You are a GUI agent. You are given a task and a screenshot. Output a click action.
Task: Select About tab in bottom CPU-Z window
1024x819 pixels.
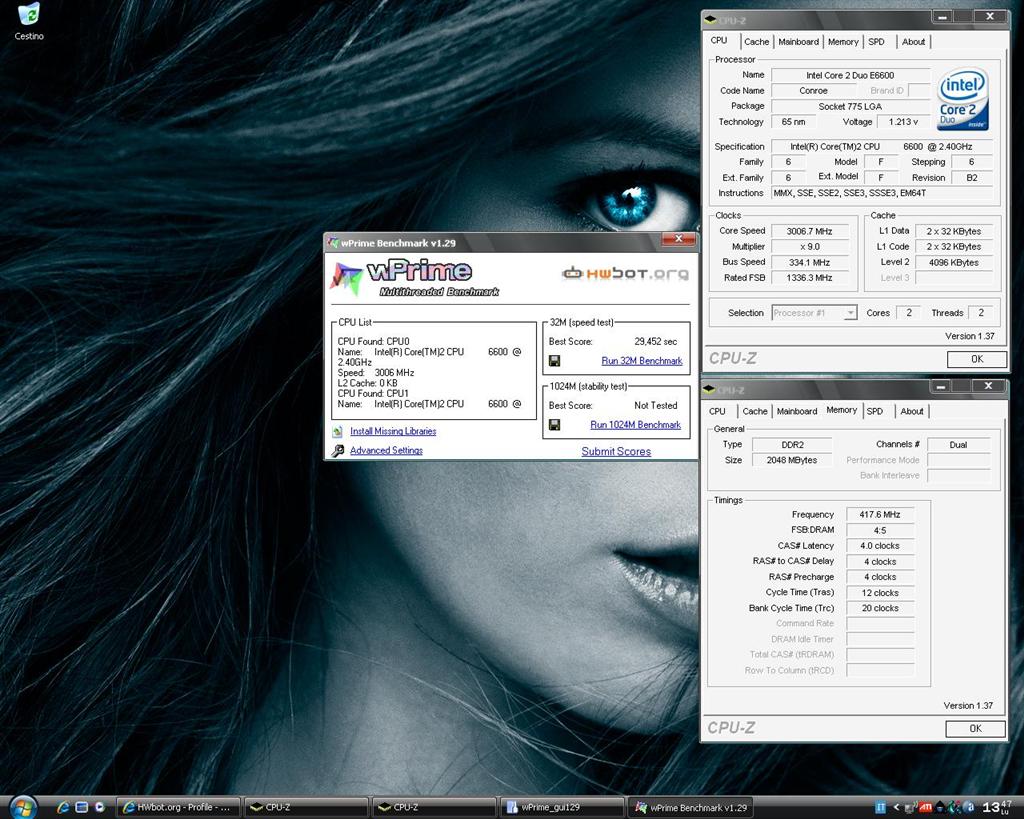click(x=912, y=411)
